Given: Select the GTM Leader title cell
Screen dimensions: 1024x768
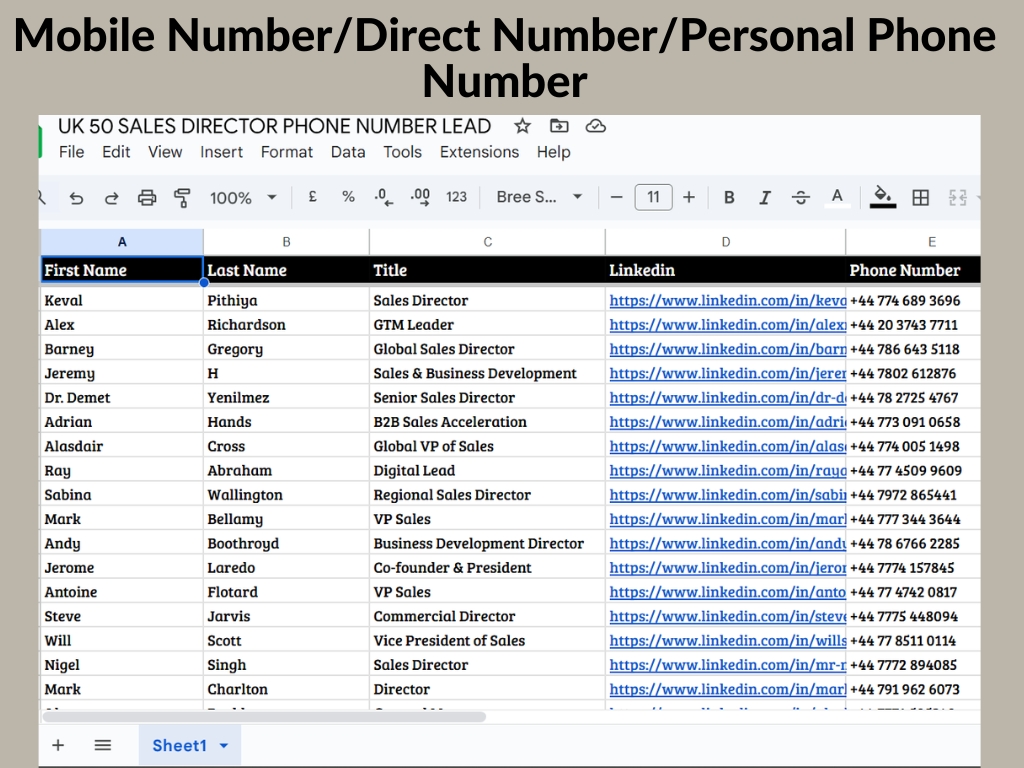Looking at the screenshot, I should (487, 325).
